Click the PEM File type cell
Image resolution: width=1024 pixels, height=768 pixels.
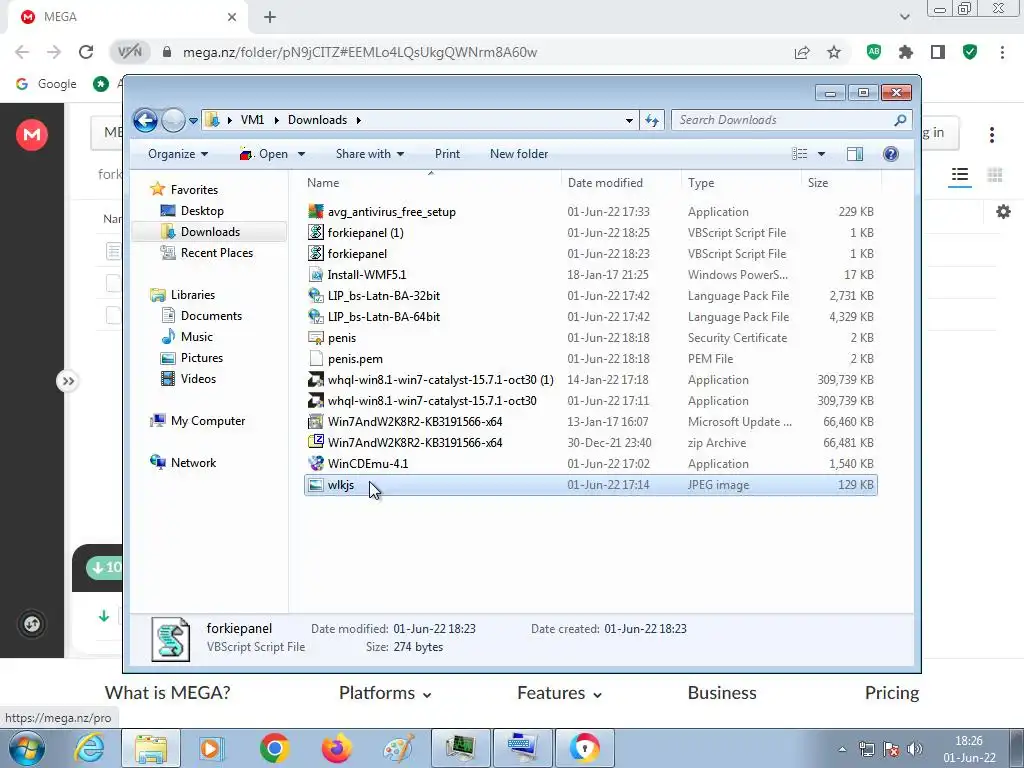click(710, 359)
